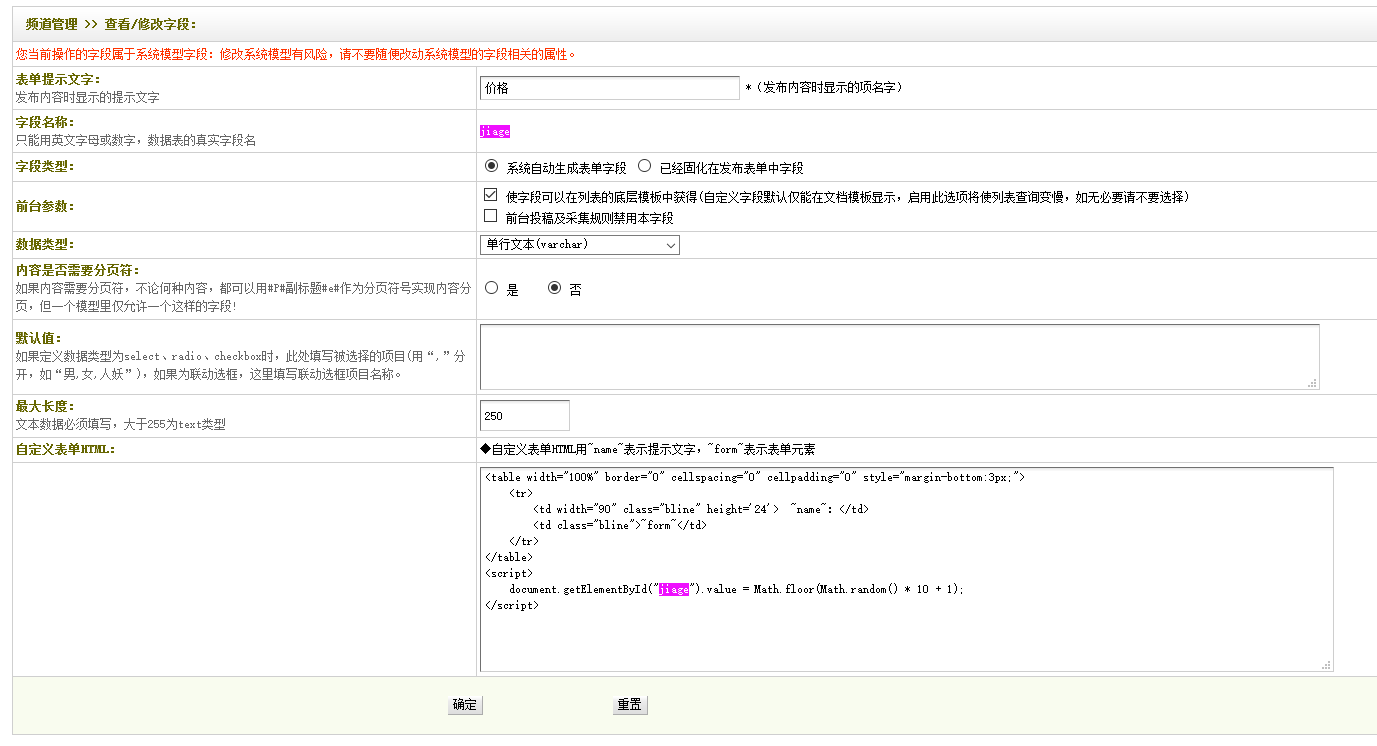Viewport: 1377px width, 746px height.
Task: Click the hint 文本数据必须填写，大于255为text类型
Action: [x=121, y=425]
